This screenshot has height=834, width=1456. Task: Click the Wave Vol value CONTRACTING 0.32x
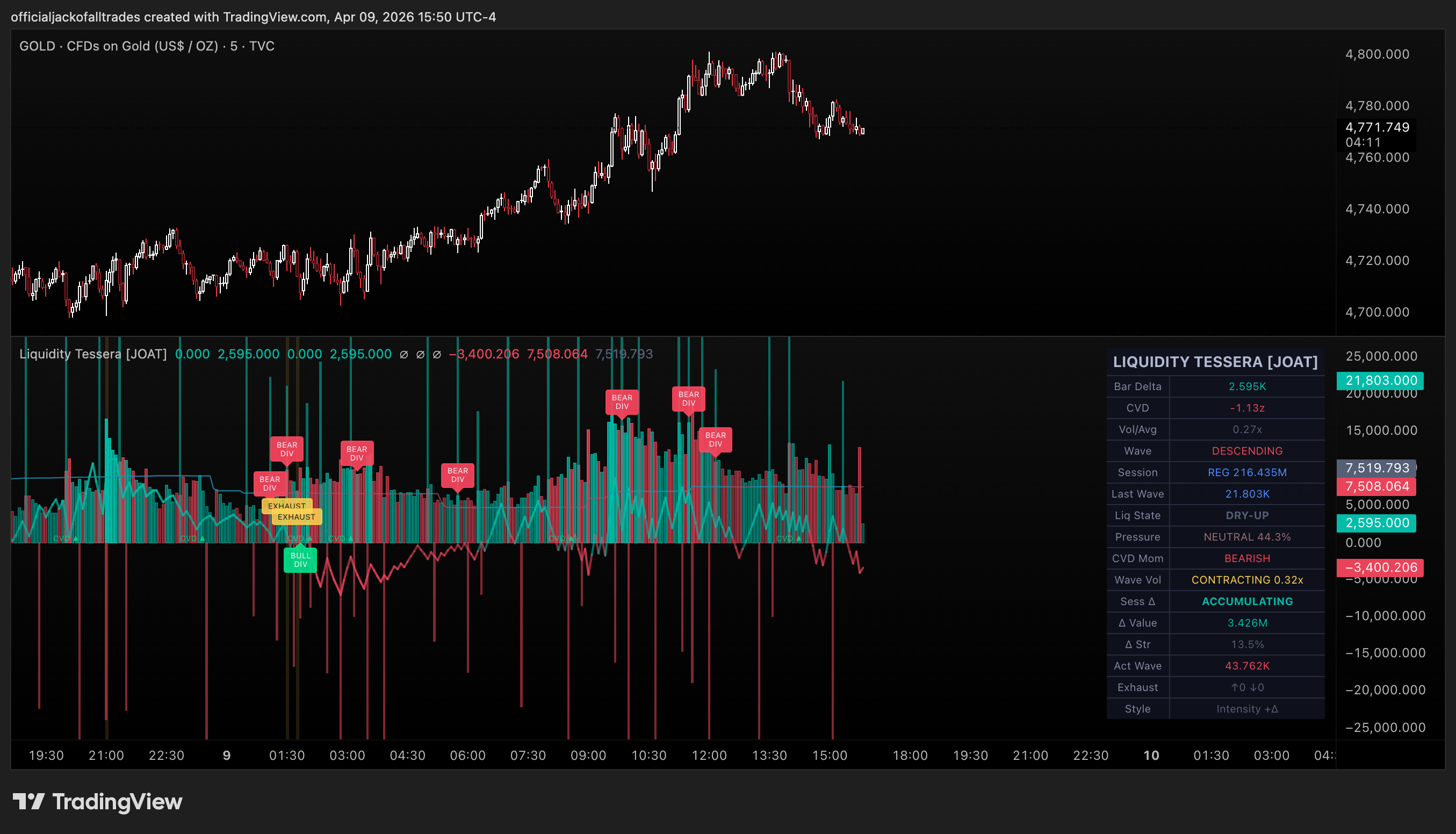pyautogui.click(x=1247, y=580)
